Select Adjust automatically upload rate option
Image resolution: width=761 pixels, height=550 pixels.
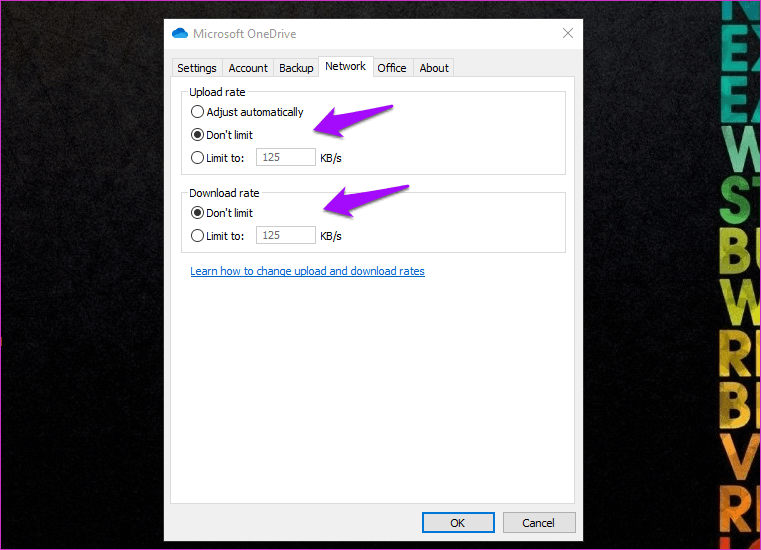click(247, 112)
